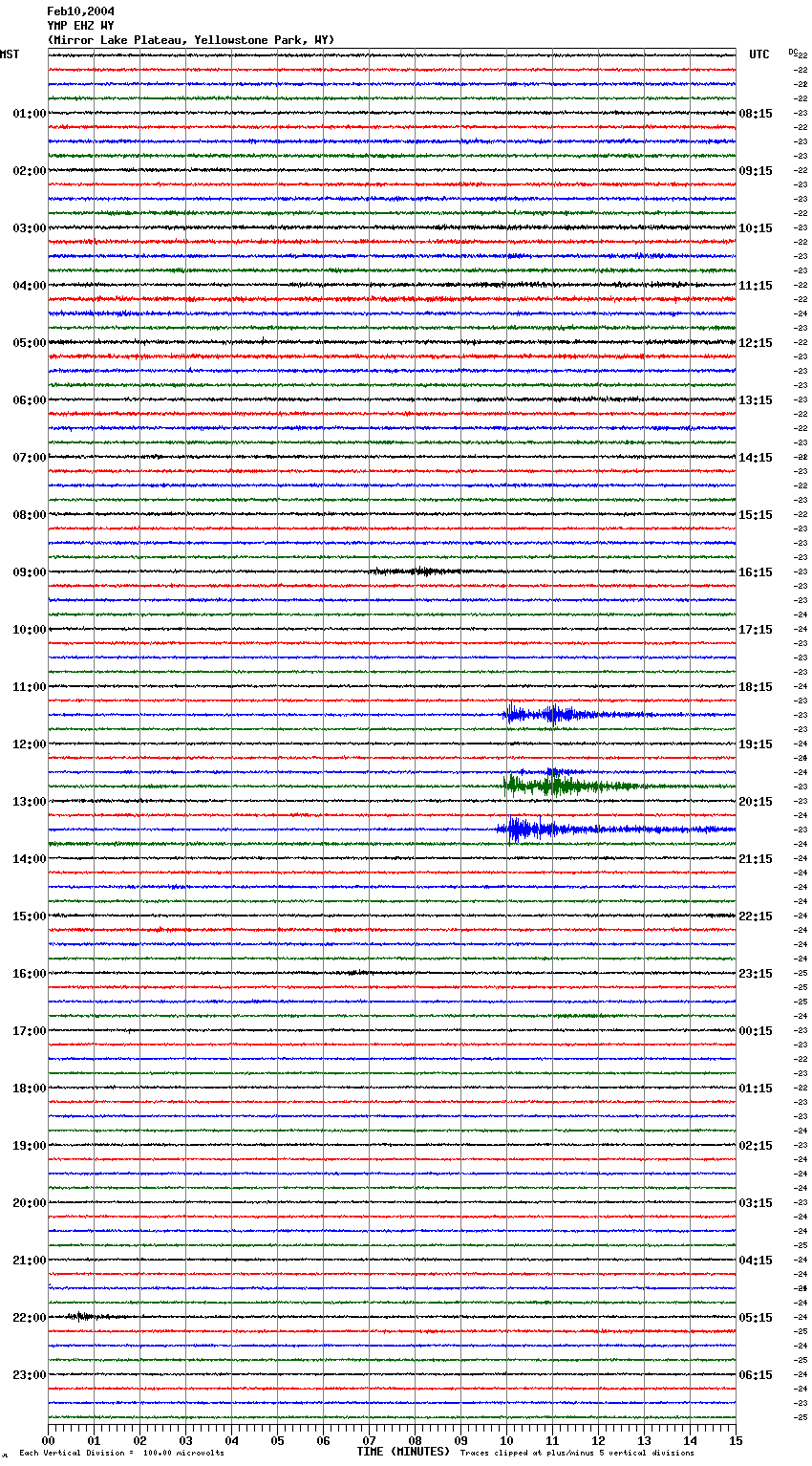Click the 05 minute tick label
Image resolution: width=812 pixels, height=1466 pixels.
pos(277,1440)
